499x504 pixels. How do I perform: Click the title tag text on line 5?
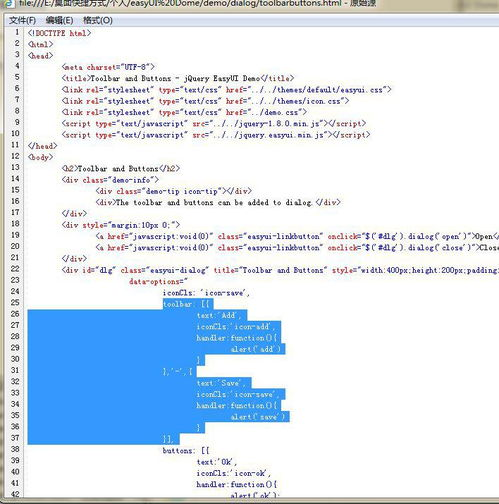click(178, 78)
